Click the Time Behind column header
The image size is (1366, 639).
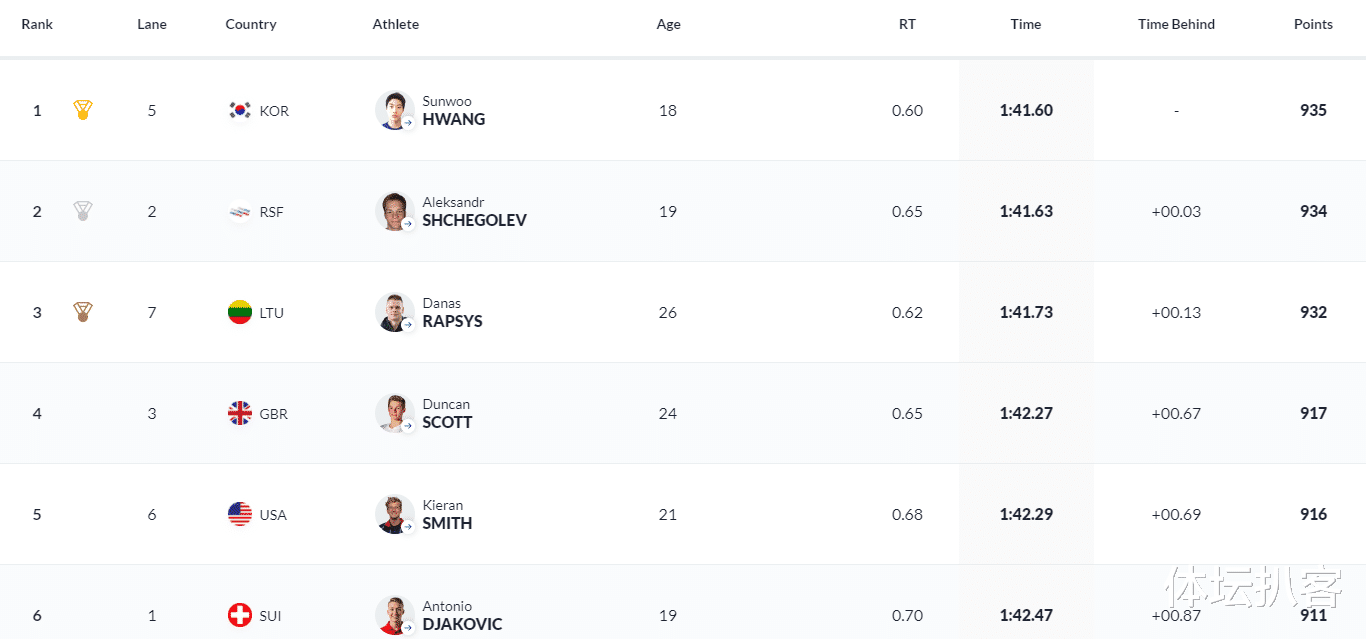click(x=1176, y=24)
